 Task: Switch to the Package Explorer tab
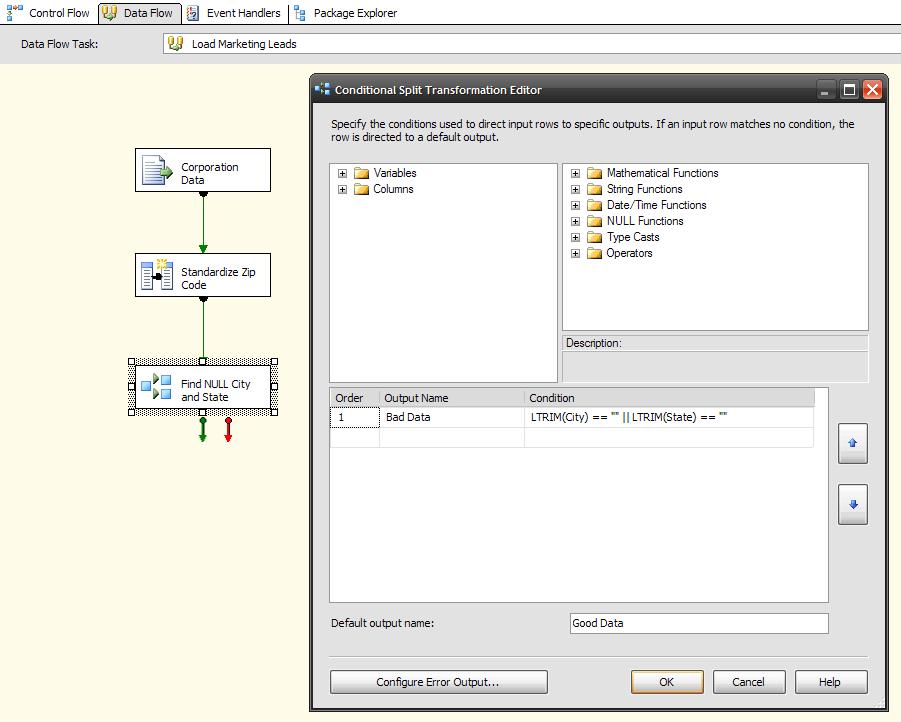346,13
